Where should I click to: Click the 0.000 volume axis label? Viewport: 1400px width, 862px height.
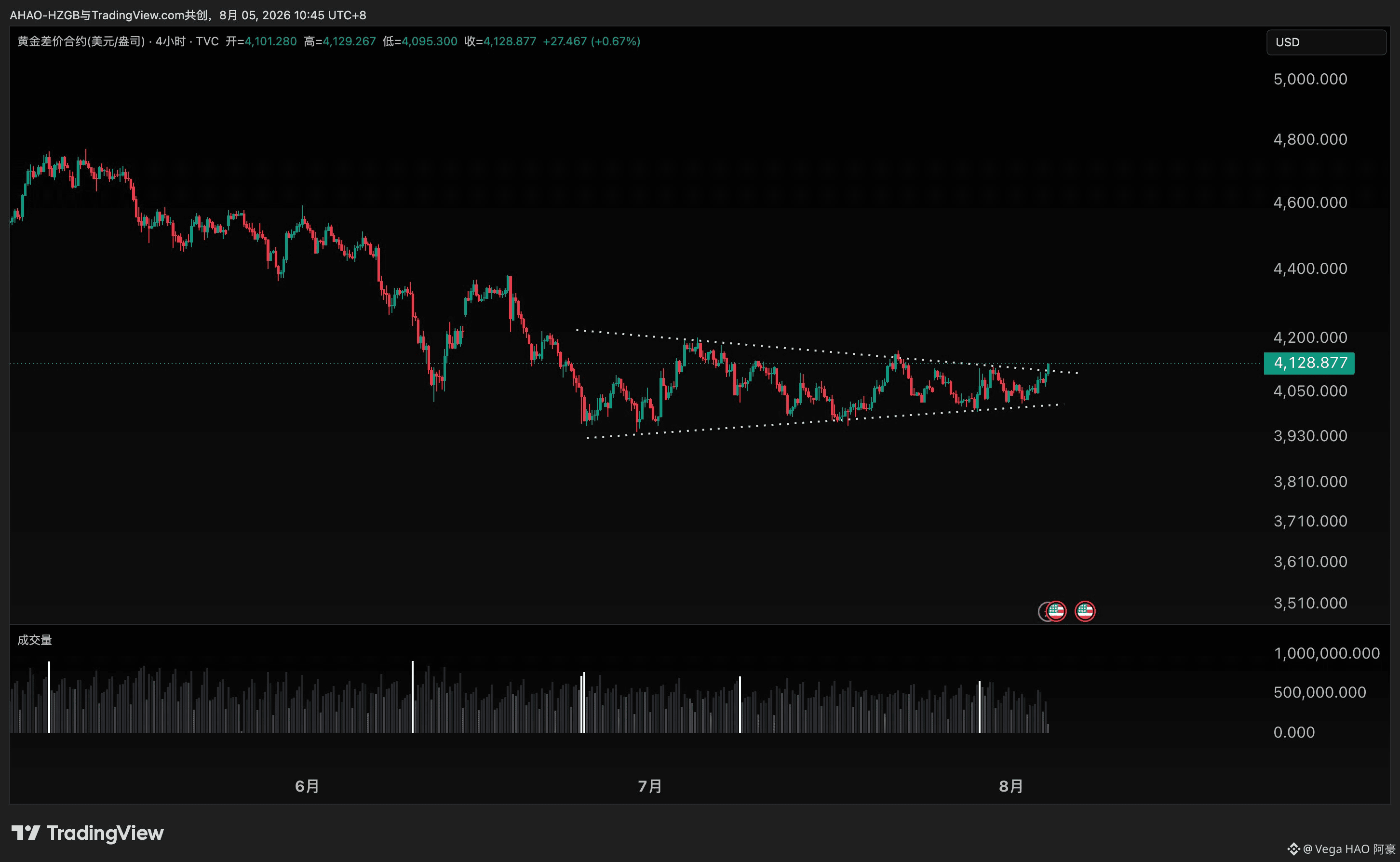pos(1294,733)
